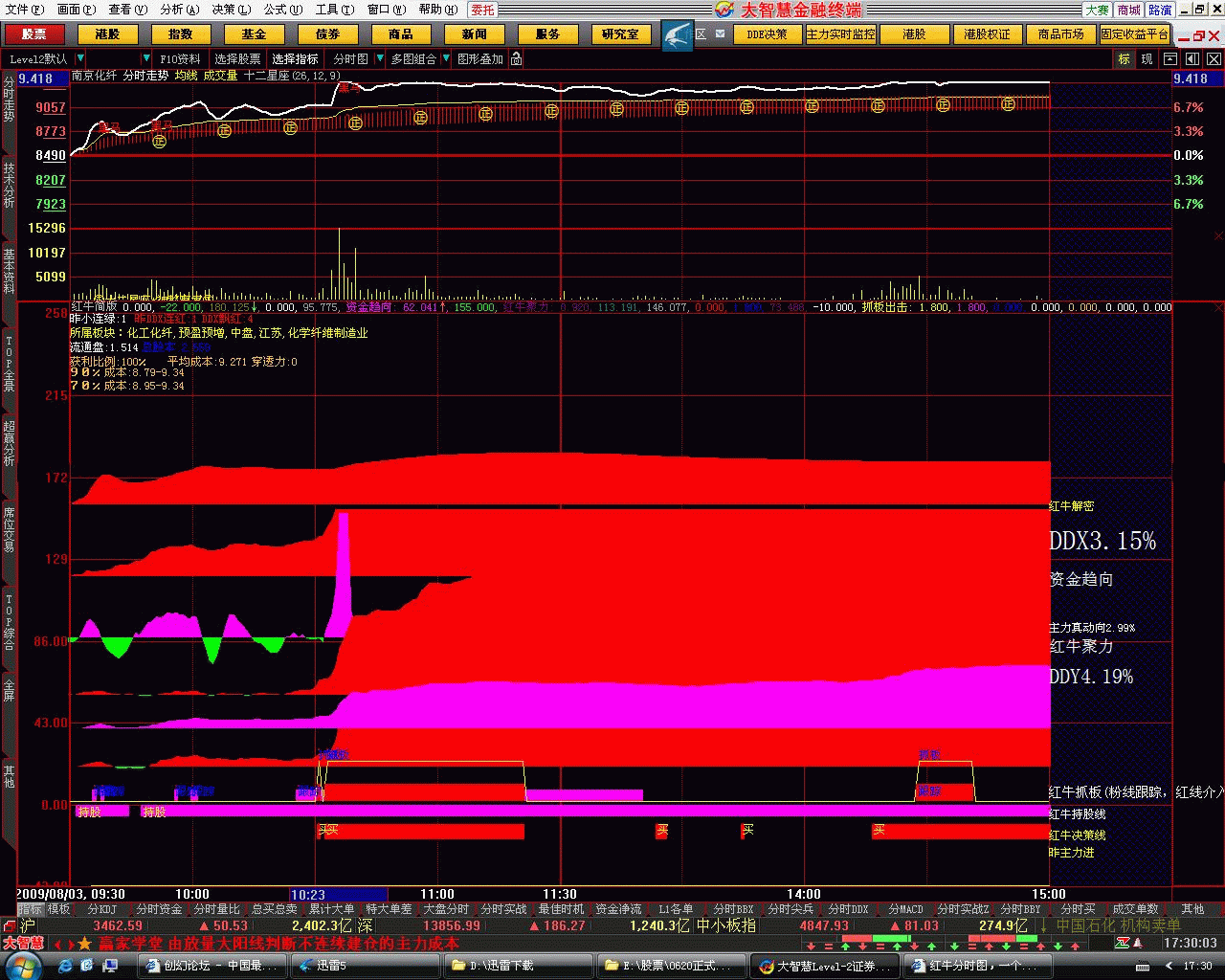
Task: Click 选择股票
Action: click(x=237, y=59)
